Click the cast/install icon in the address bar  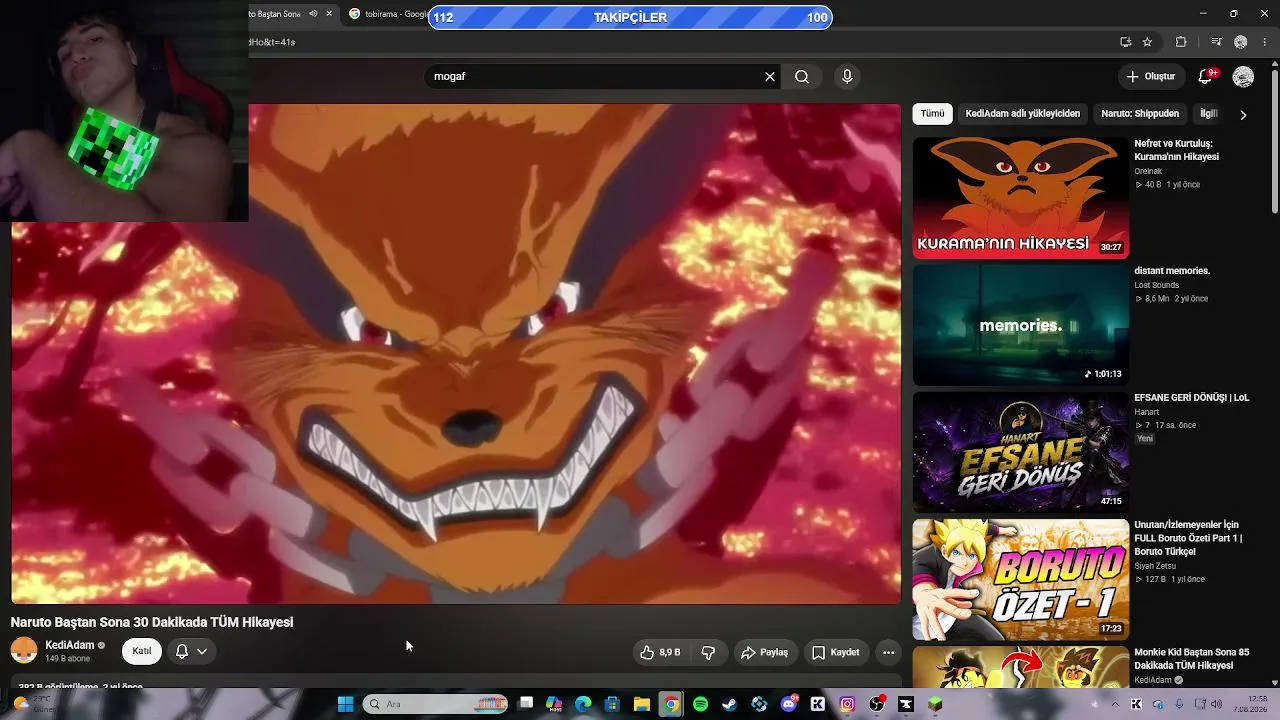click(1126, 42)
